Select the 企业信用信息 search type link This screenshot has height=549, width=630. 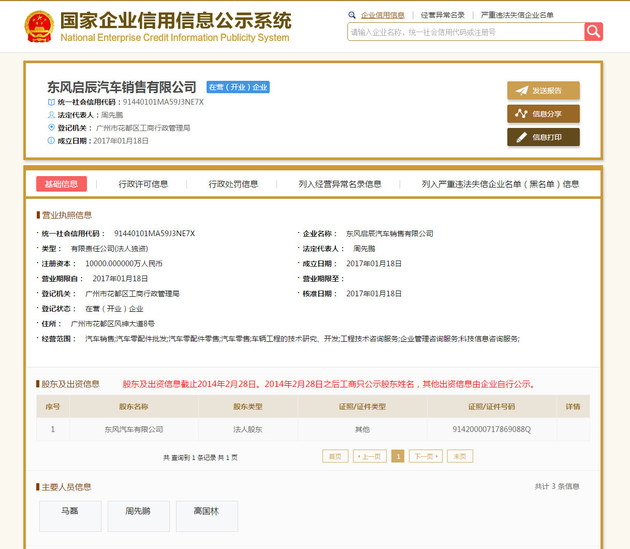tap(382, 15)
